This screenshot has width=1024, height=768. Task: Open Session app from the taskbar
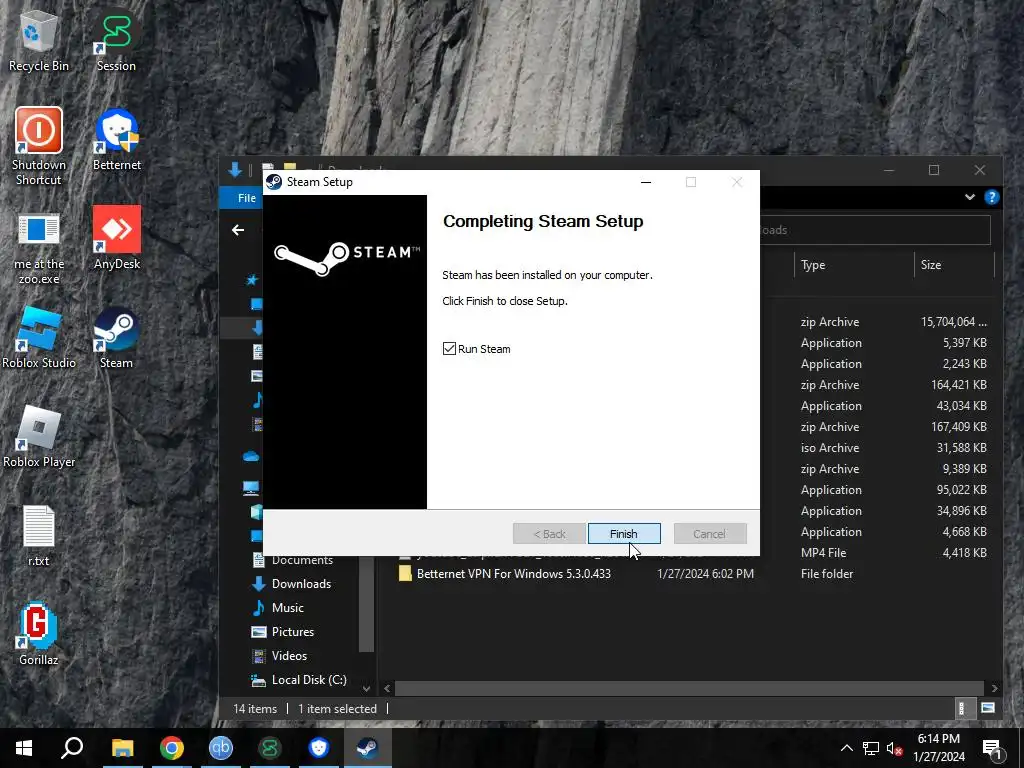pyautogui.click(x=270, y=748)
